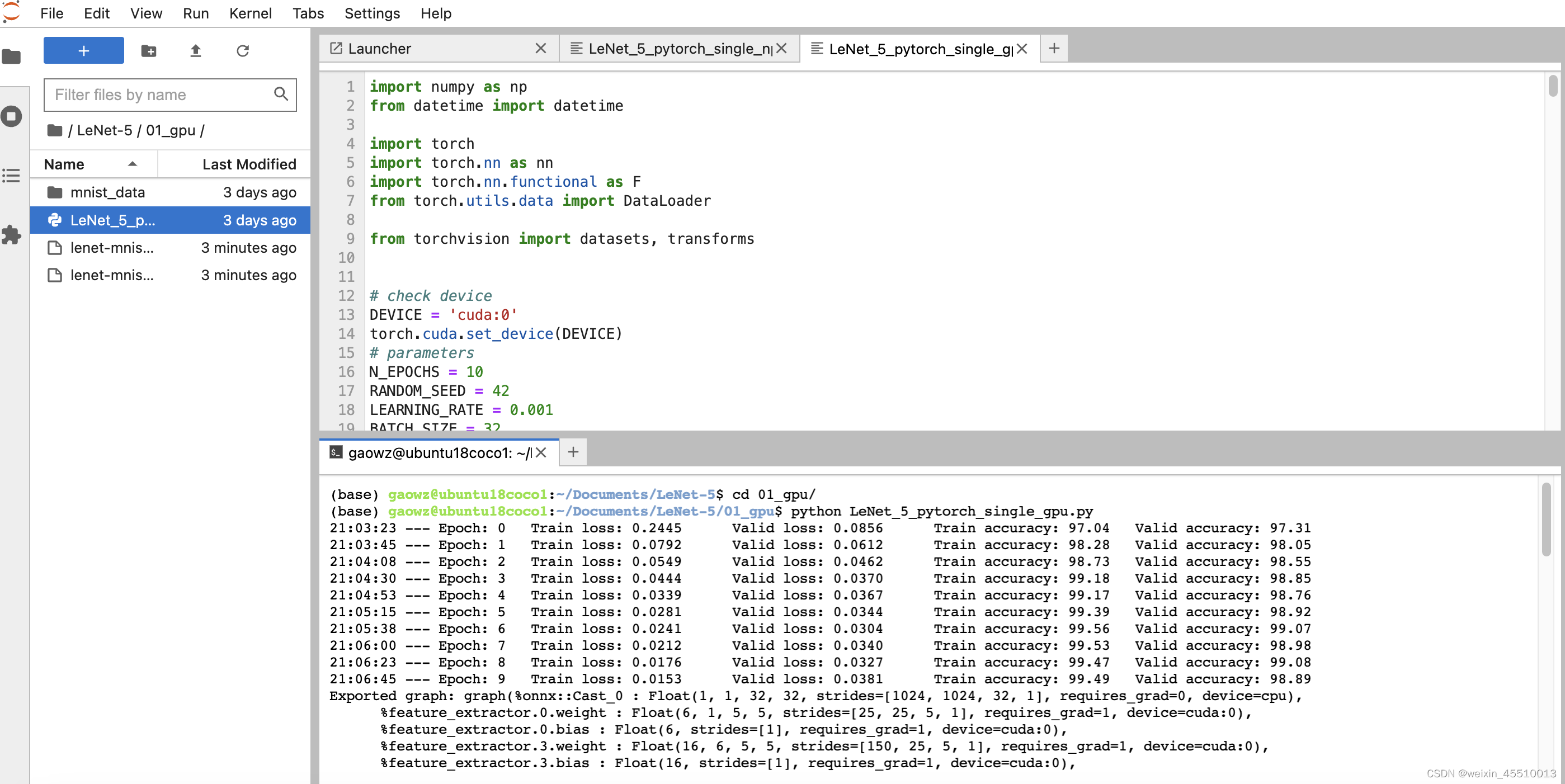Create a new folder in the file browser
Image resolution: width=1565 pixels, height=784 pixels.
148,51
